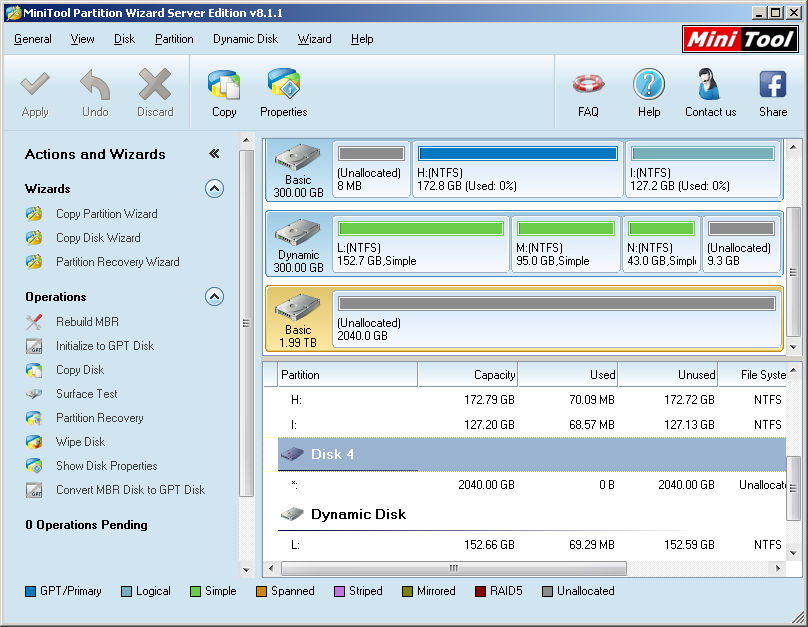Viewport: 808px width, 627px height.
Task: Select the 9.3 GB unallocated block
Action: tap(741, 244)
